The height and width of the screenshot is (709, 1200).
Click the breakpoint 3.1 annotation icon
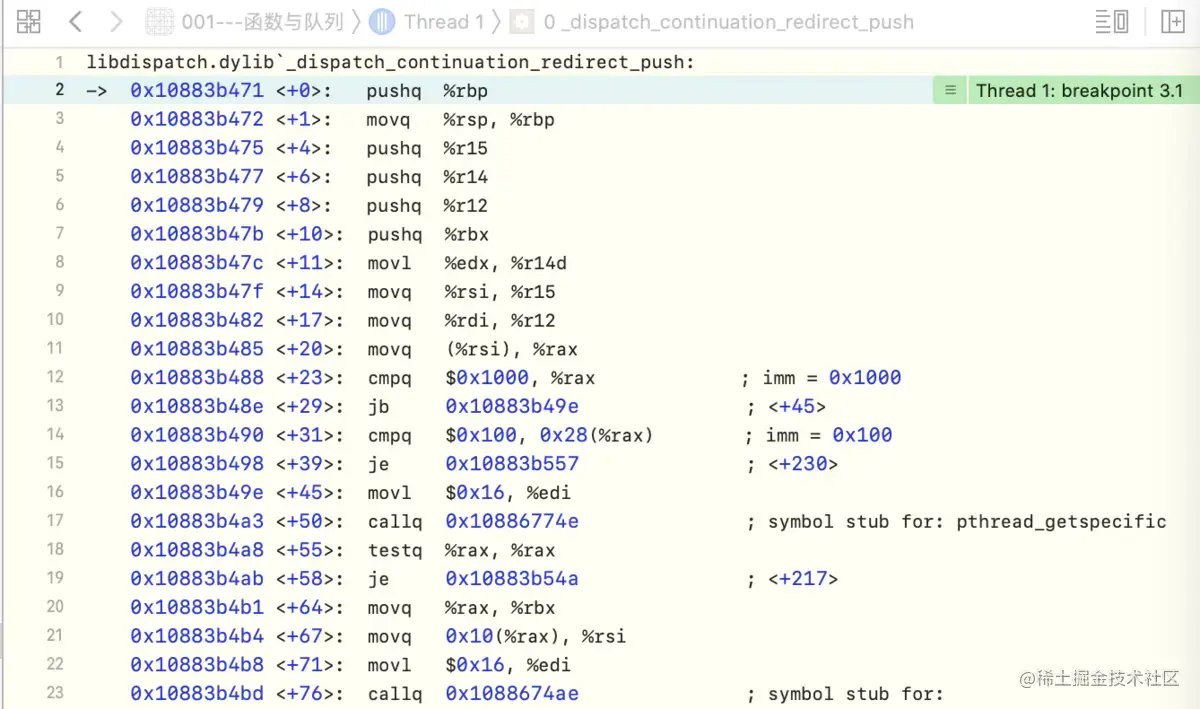coord(950,90)
